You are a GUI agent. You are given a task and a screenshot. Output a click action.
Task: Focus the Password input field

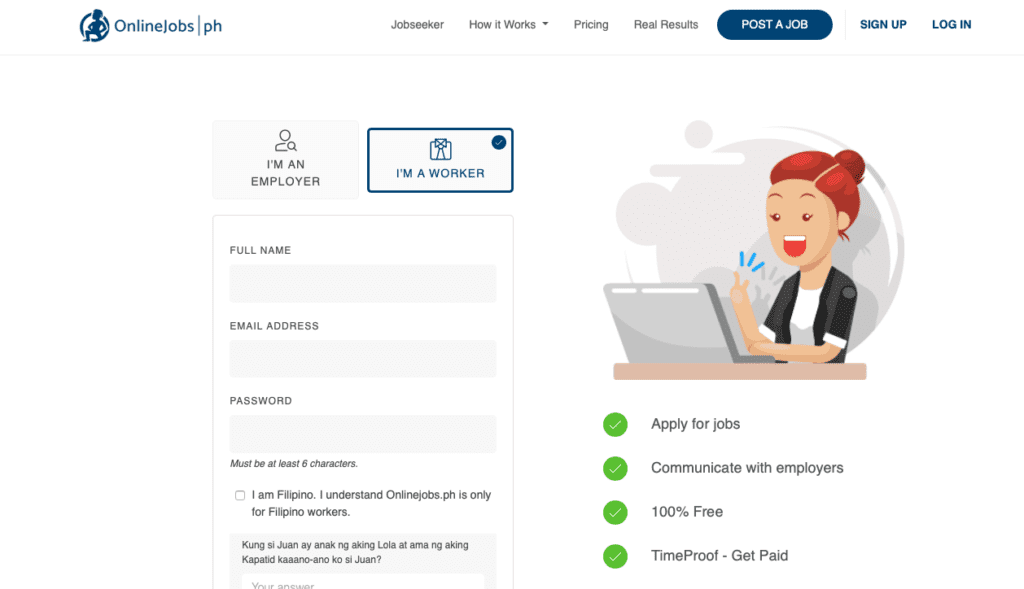coord(363,434)
